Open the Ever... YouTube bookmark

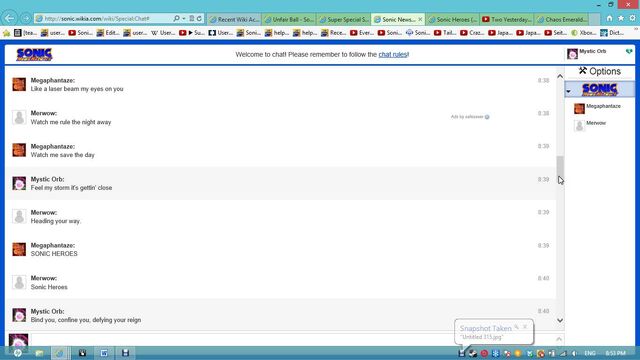362,33
